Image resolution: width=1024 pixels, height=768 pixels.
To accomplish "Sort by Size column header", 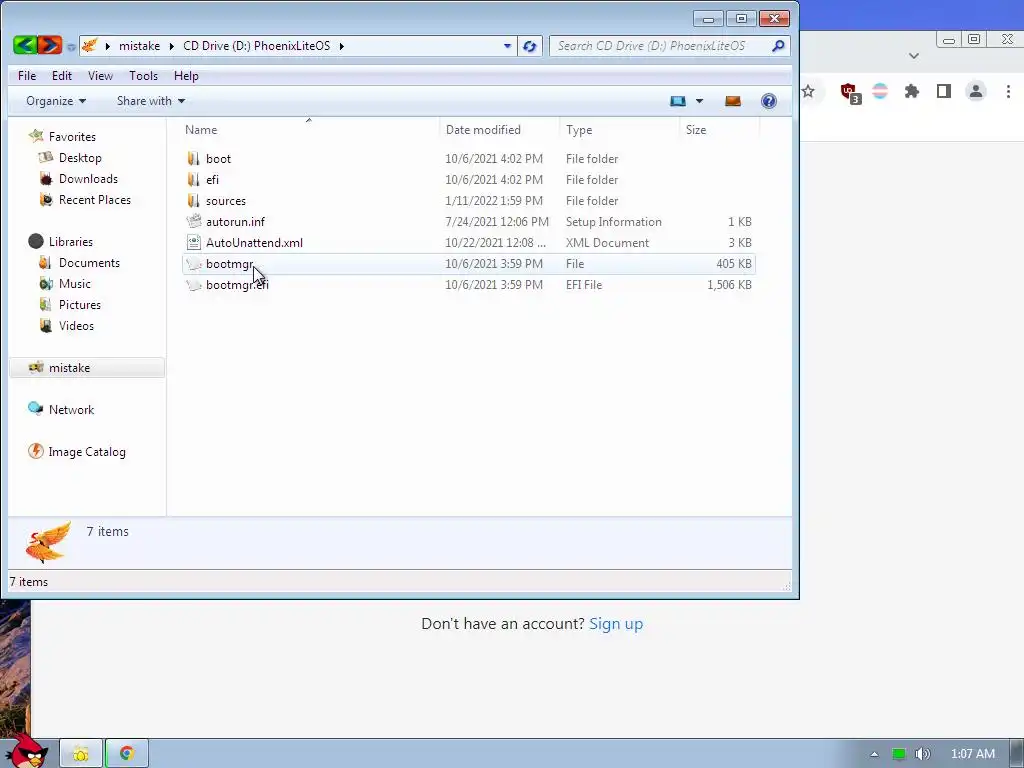I will coord(720,130).
